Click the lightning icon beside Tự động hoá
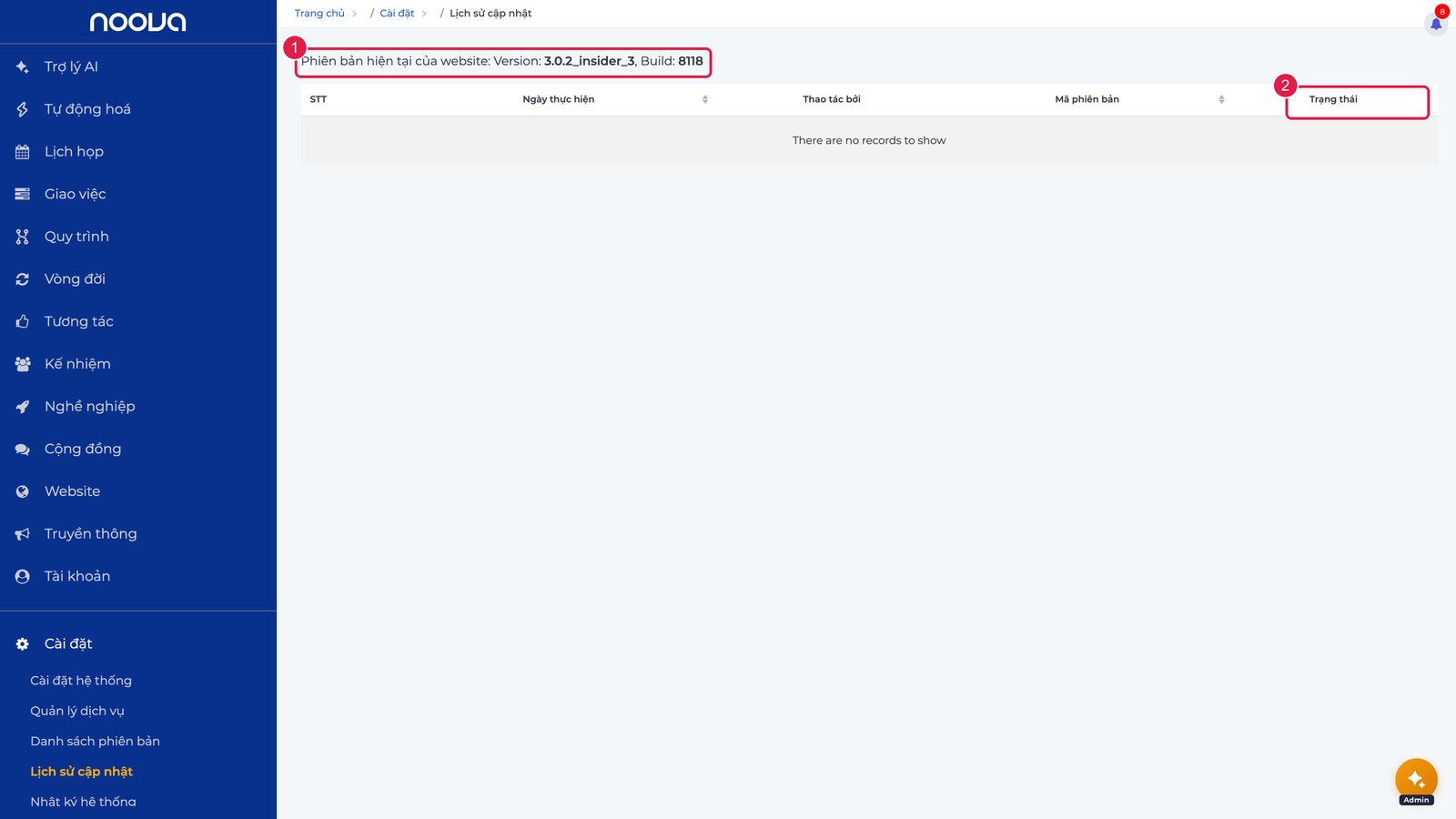 [x=23, y=109]
